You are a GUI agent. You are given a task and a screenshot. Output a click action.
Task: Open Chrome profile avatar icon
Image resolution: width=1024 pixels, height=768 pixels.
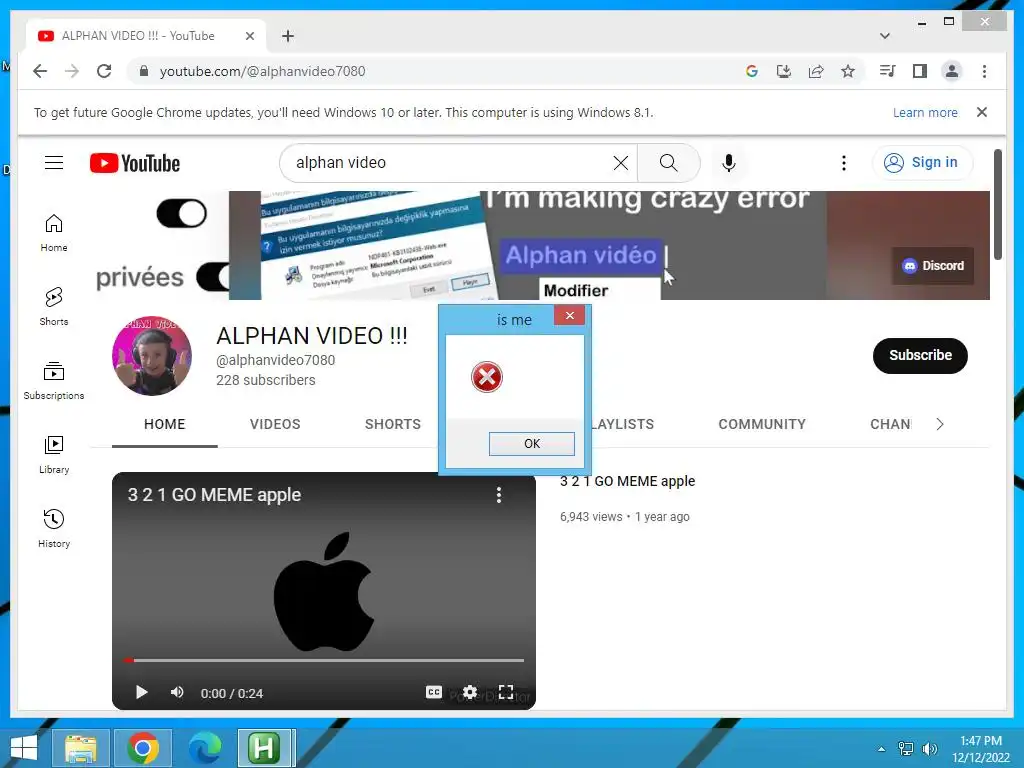click(952, 71)
